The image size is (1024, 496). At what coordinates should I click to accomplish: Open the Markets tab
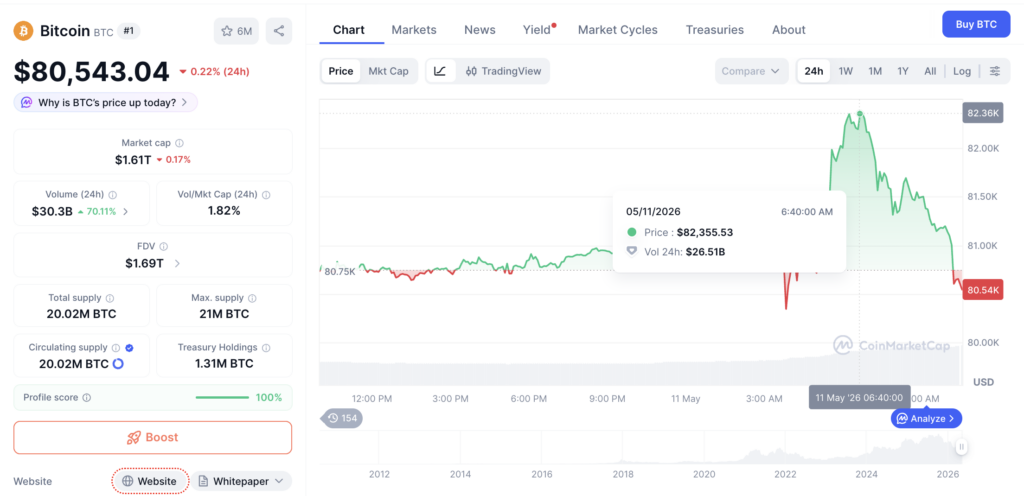[414, 30]
